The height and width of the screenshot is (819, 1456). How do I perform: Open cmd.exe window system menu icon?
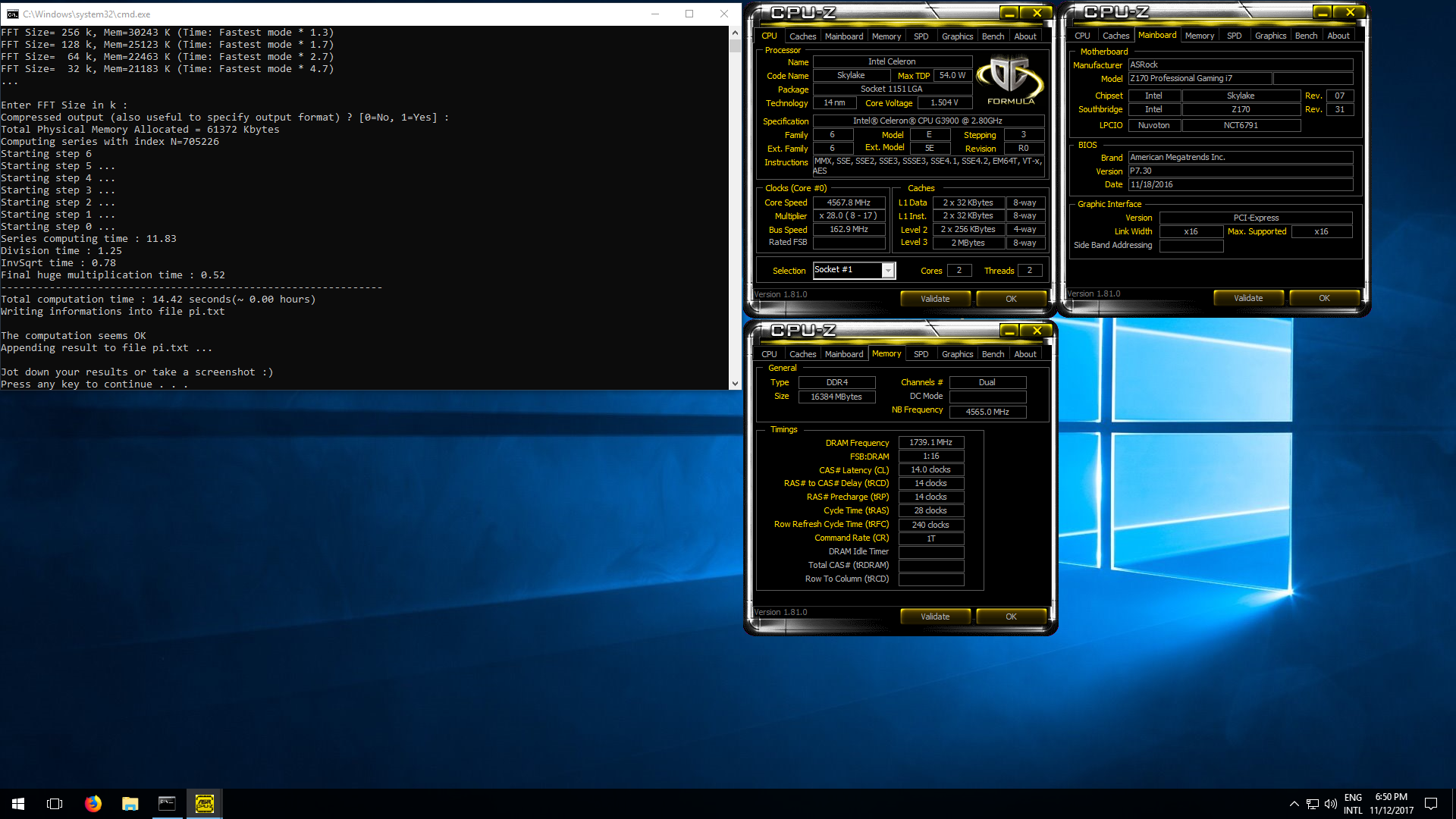pos(12,14)
